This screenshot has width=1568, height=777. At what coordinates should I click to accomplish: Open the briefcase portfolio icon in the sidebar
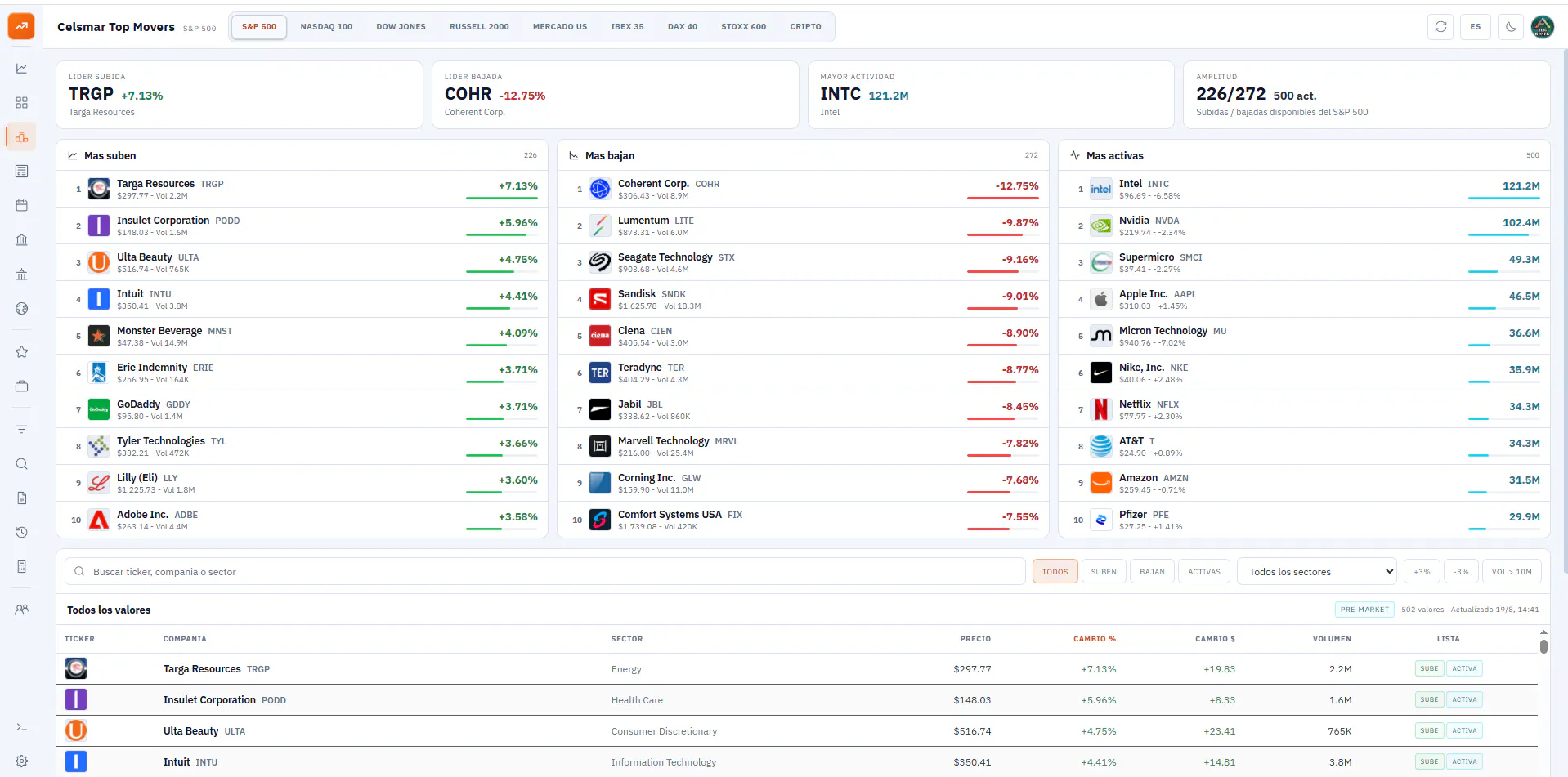click(x=22, y=386)
